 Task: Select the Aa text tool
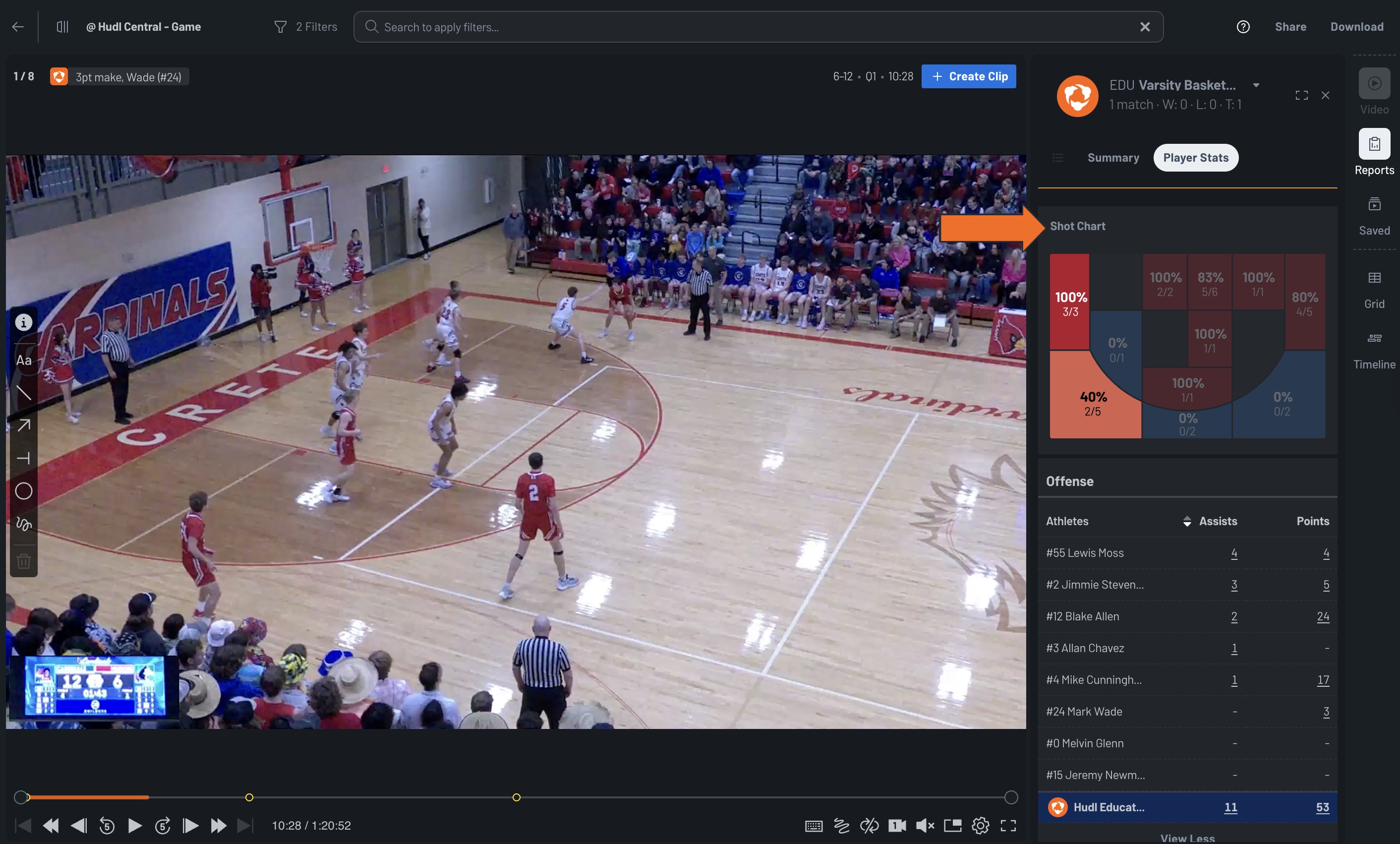click(x=23, y=361)
